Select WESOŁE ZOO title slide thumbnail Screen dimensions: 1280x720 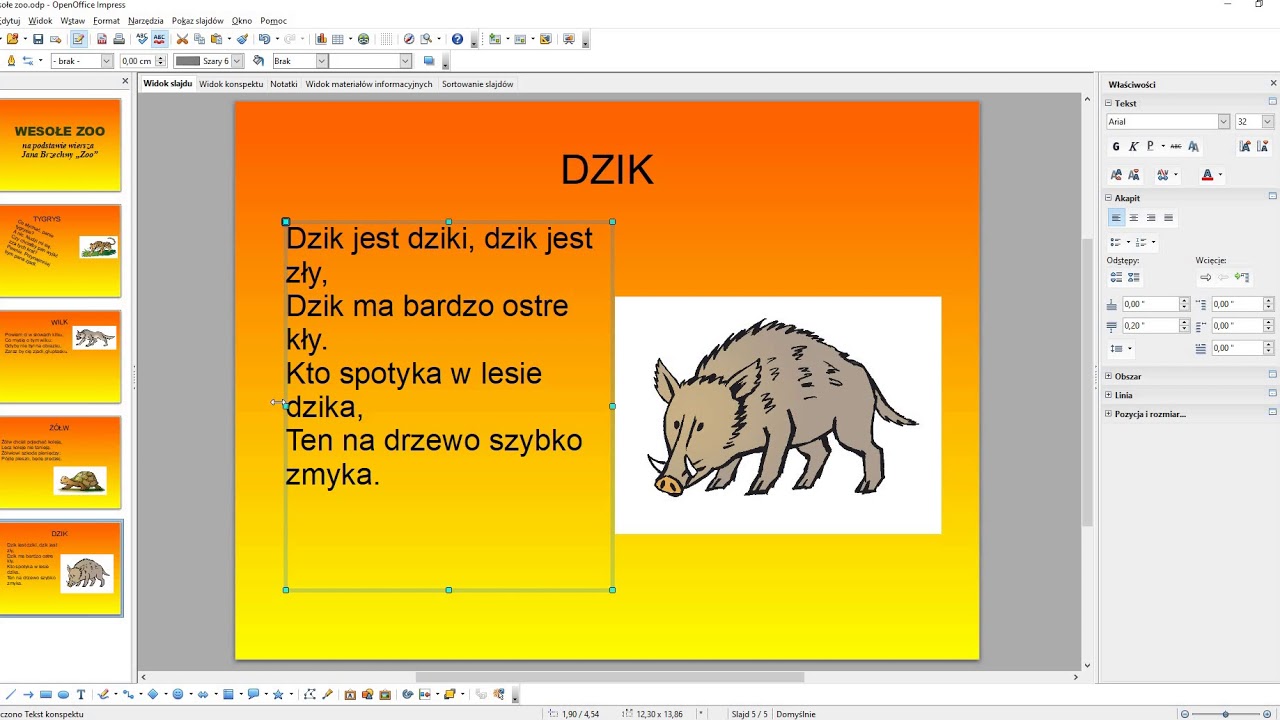60,144
